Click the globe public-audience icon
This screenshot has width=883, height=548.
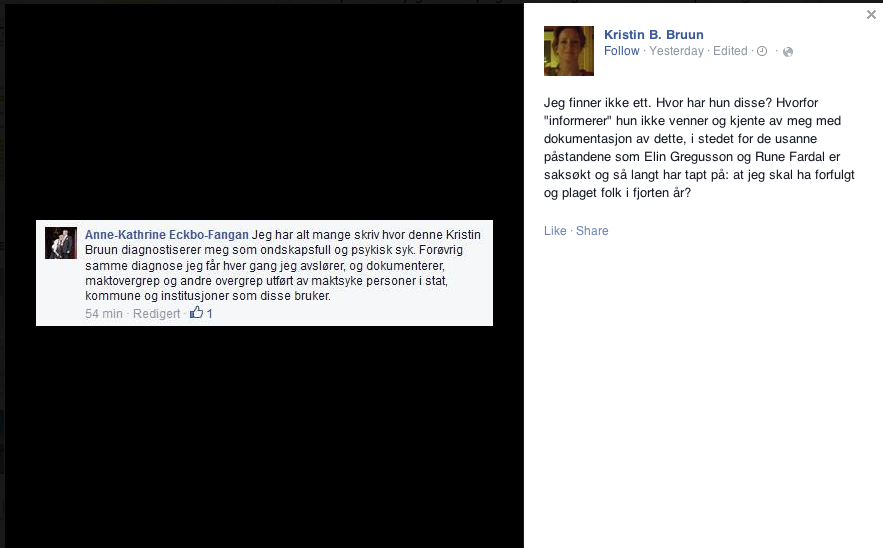(x=788, y=52)
